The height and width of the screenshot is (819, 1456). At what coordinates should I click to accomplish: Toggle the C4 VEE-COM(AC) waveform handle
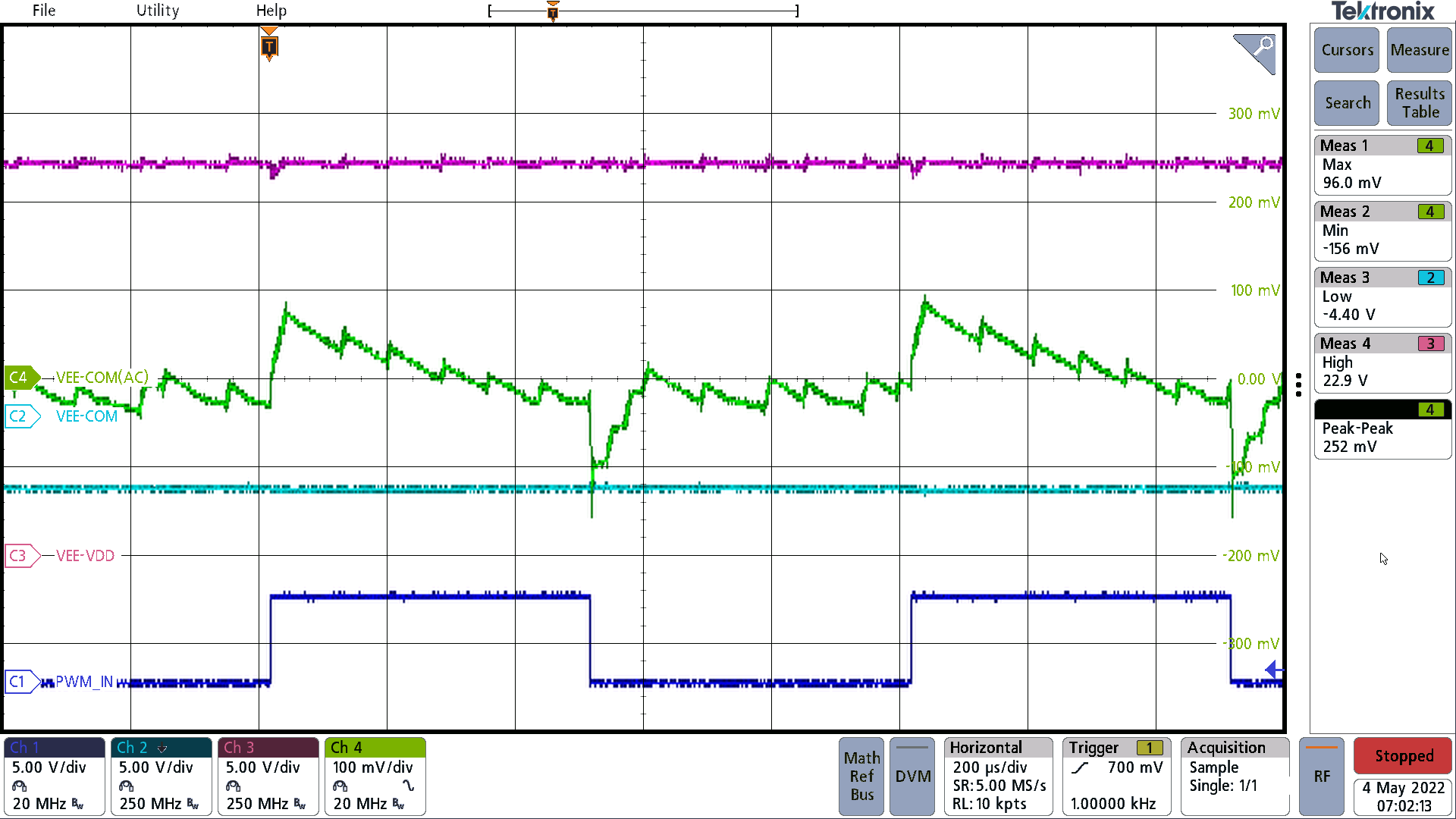(20, 377)
